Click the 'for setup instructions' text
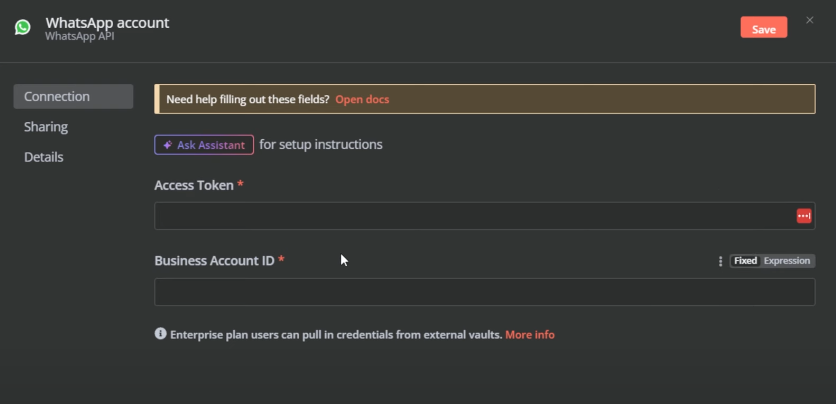836x404 pixels. (321, 144)
